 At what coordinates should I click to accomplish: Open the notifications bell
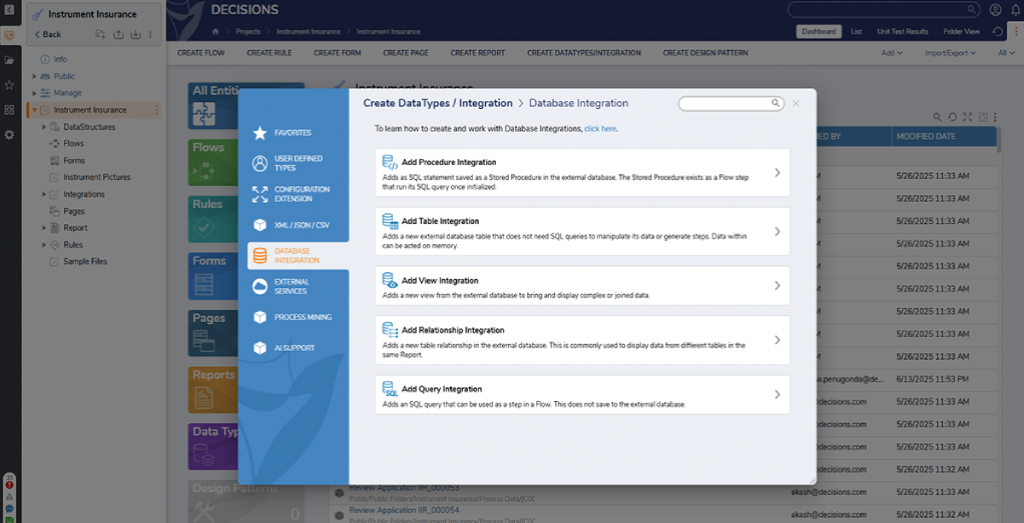point(1015,10)
